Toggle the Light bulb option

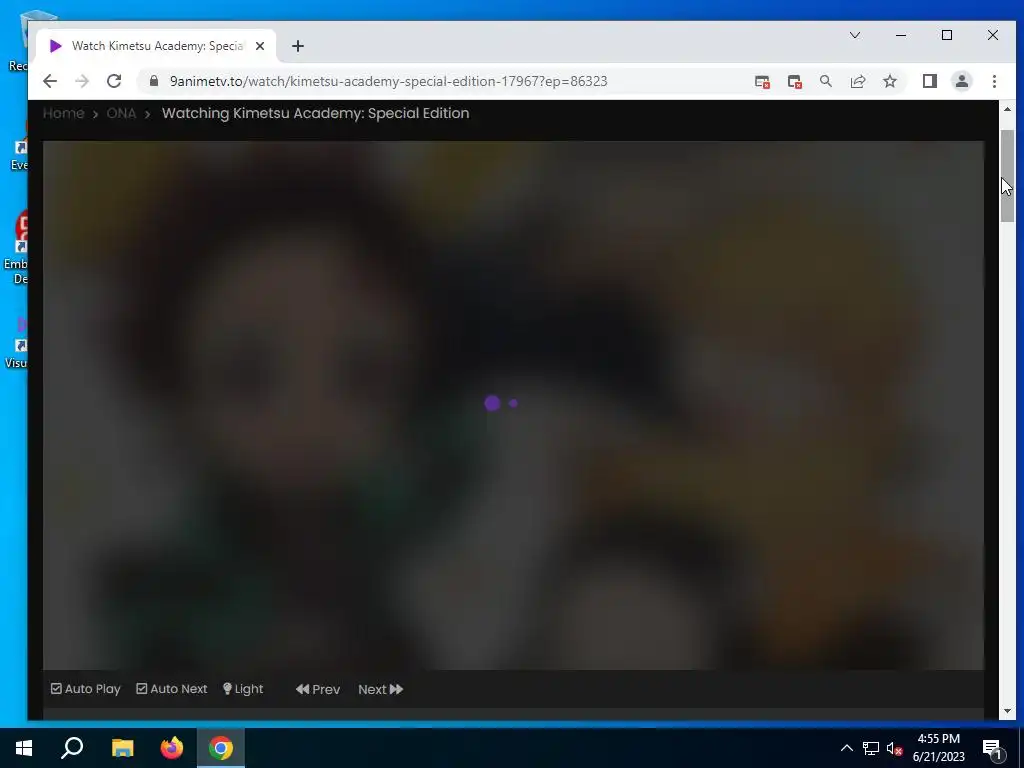coord(243,689)
